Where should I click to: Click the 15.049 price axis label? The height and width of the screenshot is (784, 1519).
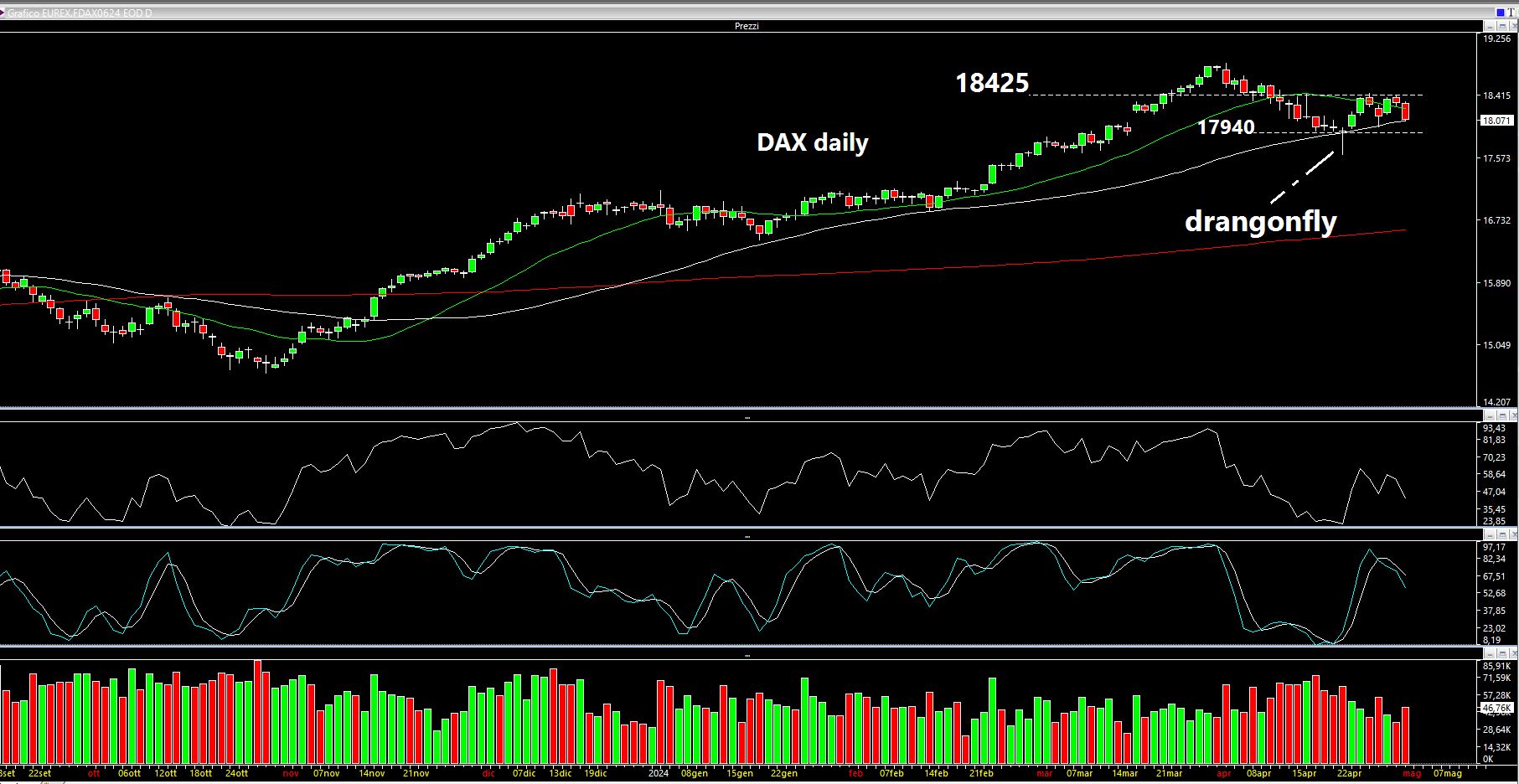[1497, 346]
